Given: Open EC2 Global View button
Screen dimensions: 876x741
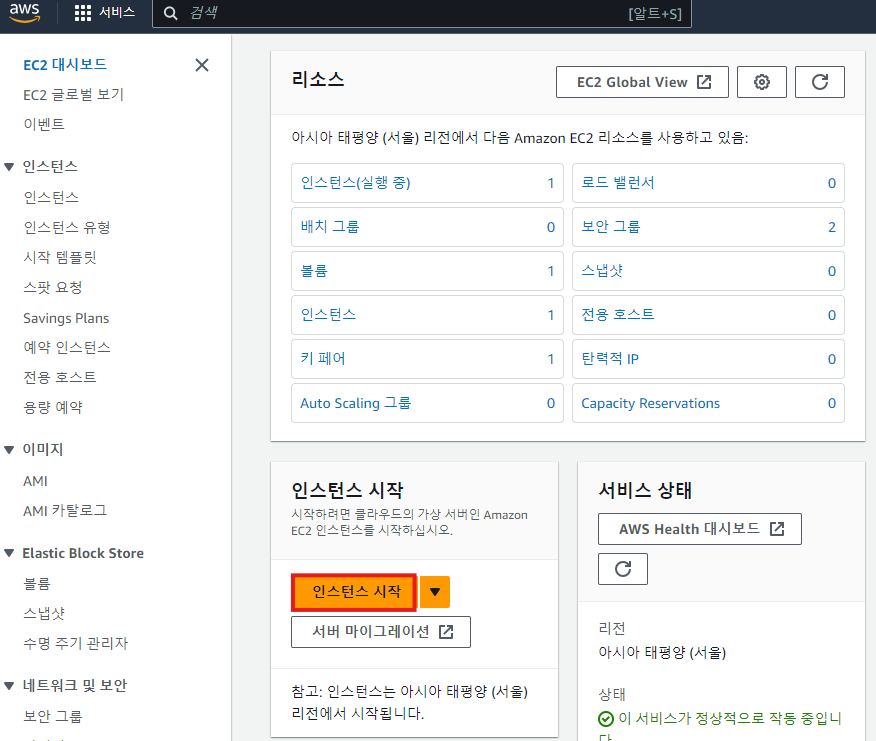Looking at the screenshot, I should tap(642, 82).
